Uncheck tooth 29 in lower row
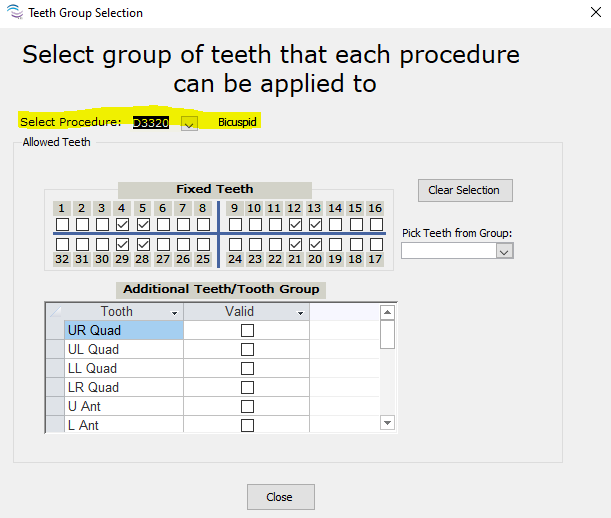This screenshot has width=611, height=518. 122,244
